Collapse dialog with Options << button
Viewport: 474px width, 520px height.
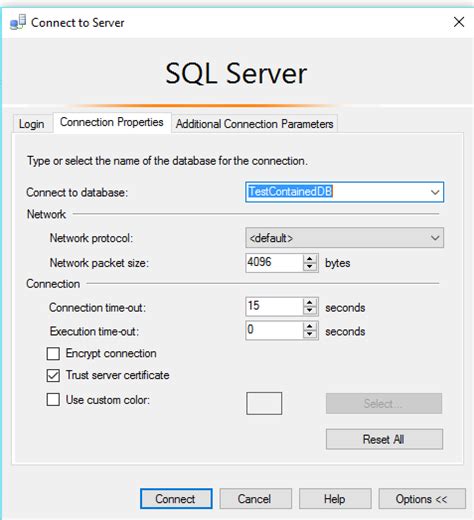coord(422,499)
